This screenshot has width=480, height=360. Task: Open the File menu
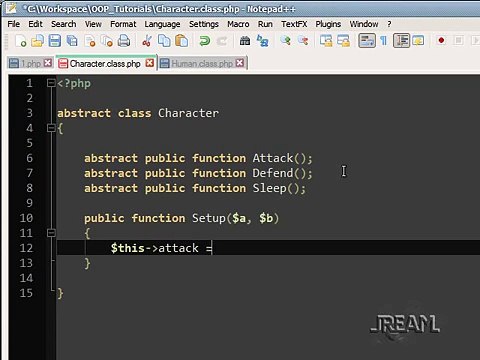tap(14, 24)
